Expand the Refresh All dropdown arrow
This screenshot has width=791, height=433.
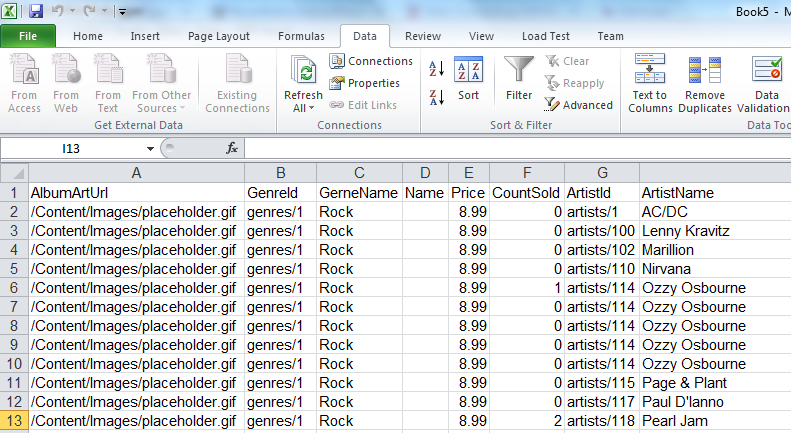pyautogui.click(x=312, y=108)
